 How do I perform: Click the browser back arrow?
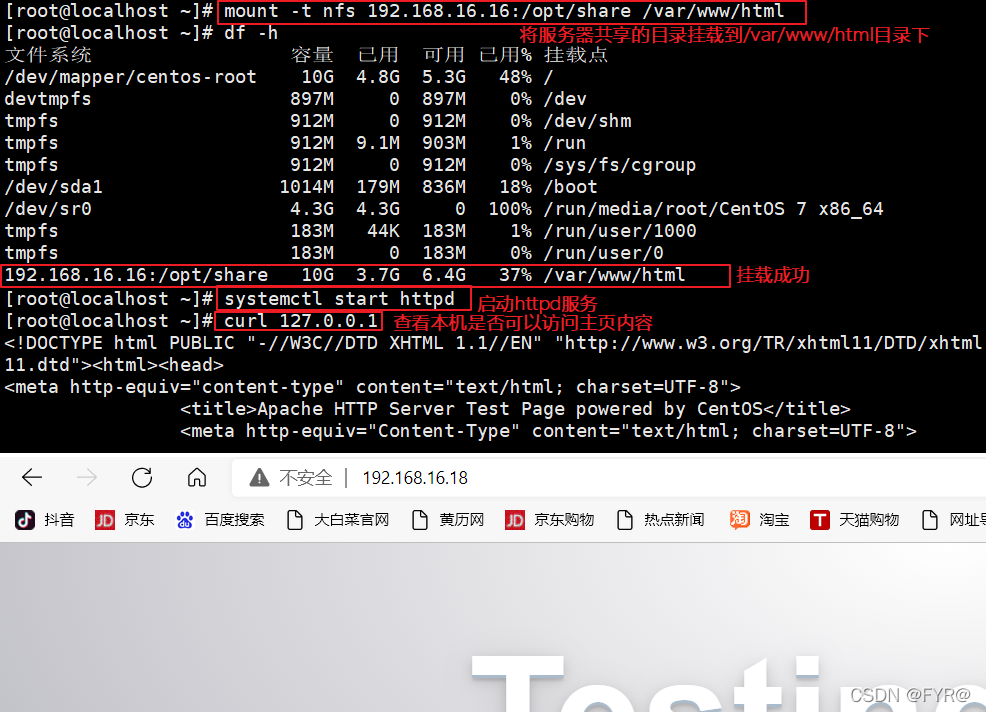click(31, 477)
